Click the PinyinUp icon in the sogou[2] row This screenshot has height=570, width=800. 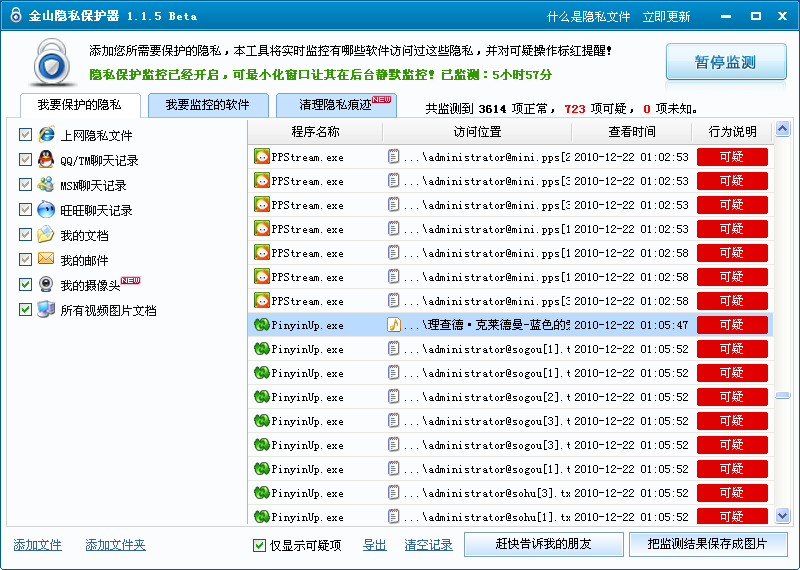(x=262, y=396)
